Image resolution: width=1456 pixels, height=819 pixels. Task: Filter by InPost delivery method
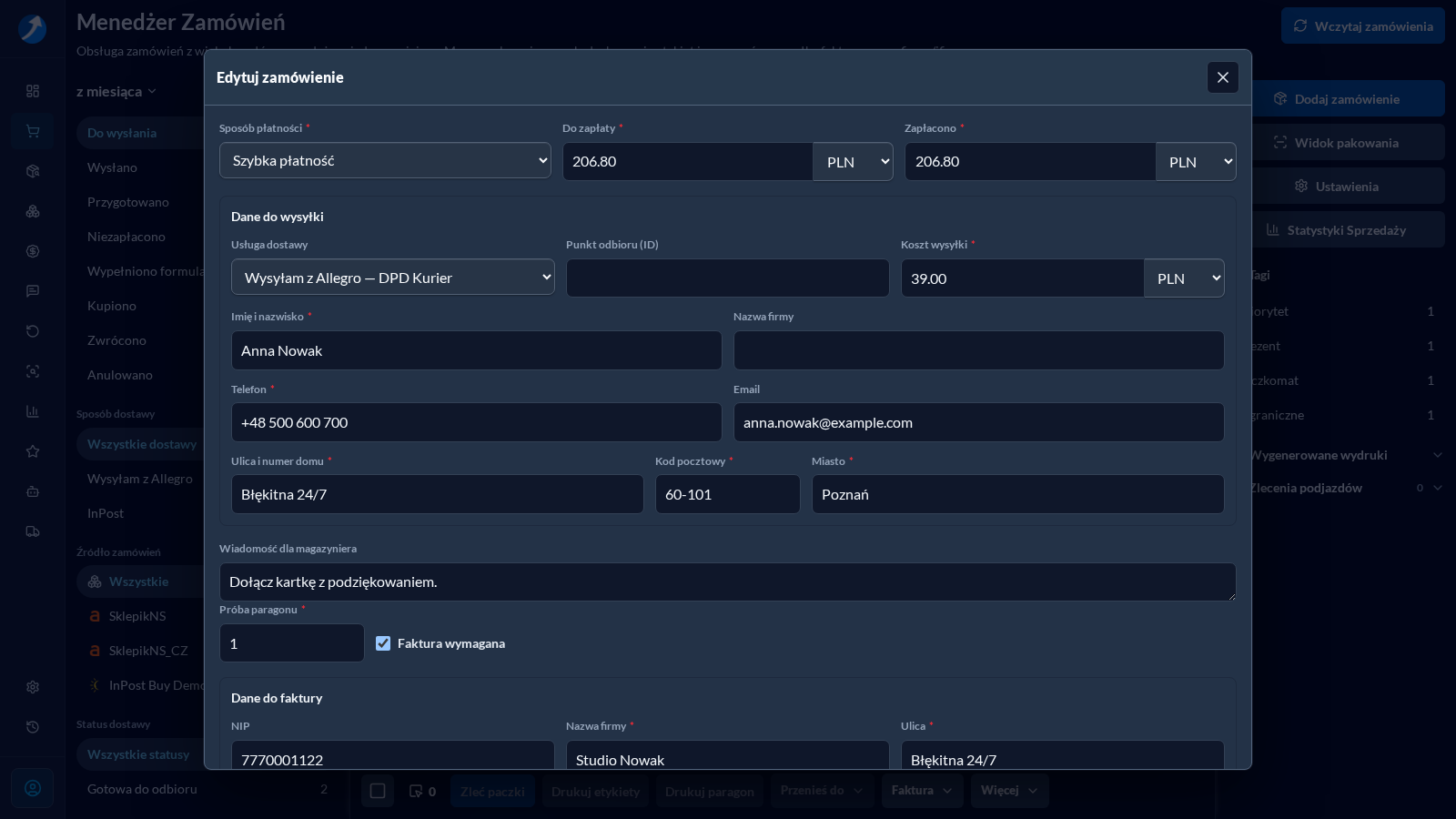[x=141, y=513]
